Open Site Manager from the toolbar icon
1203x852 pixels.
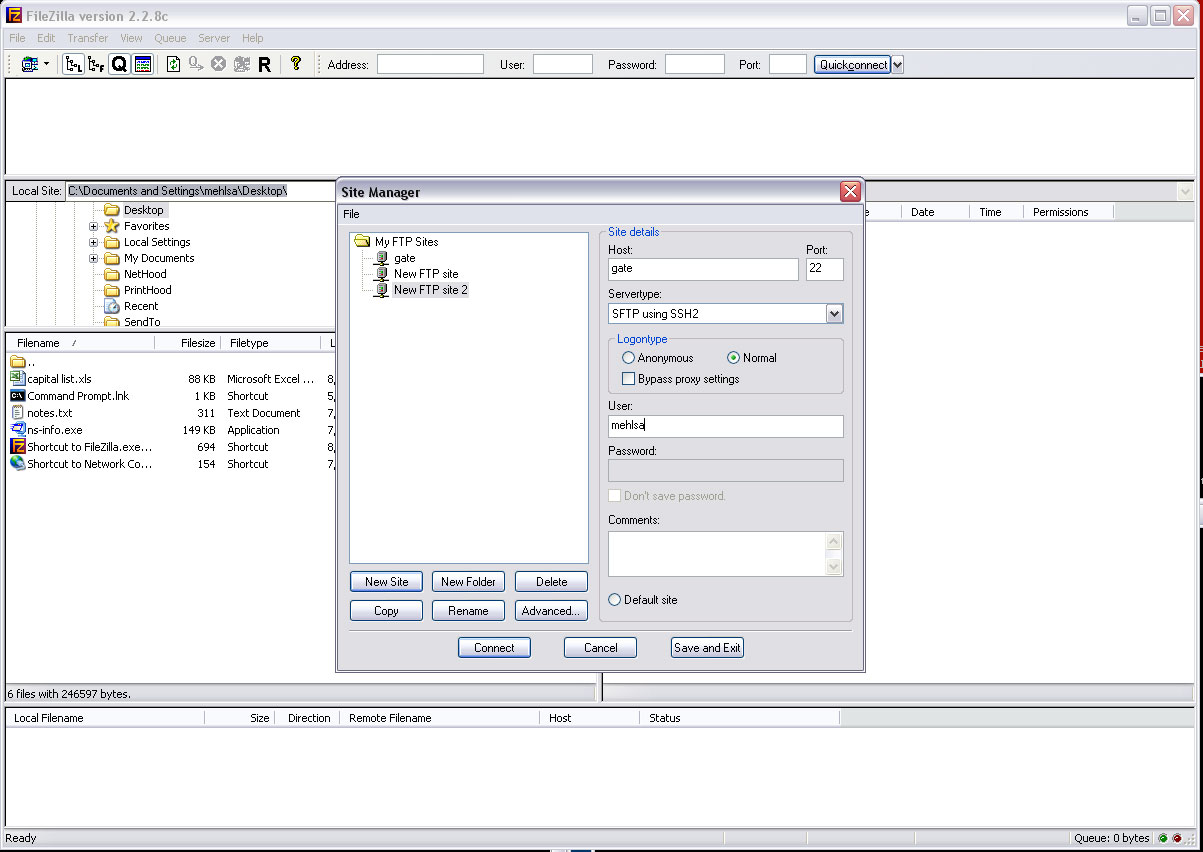29,64
